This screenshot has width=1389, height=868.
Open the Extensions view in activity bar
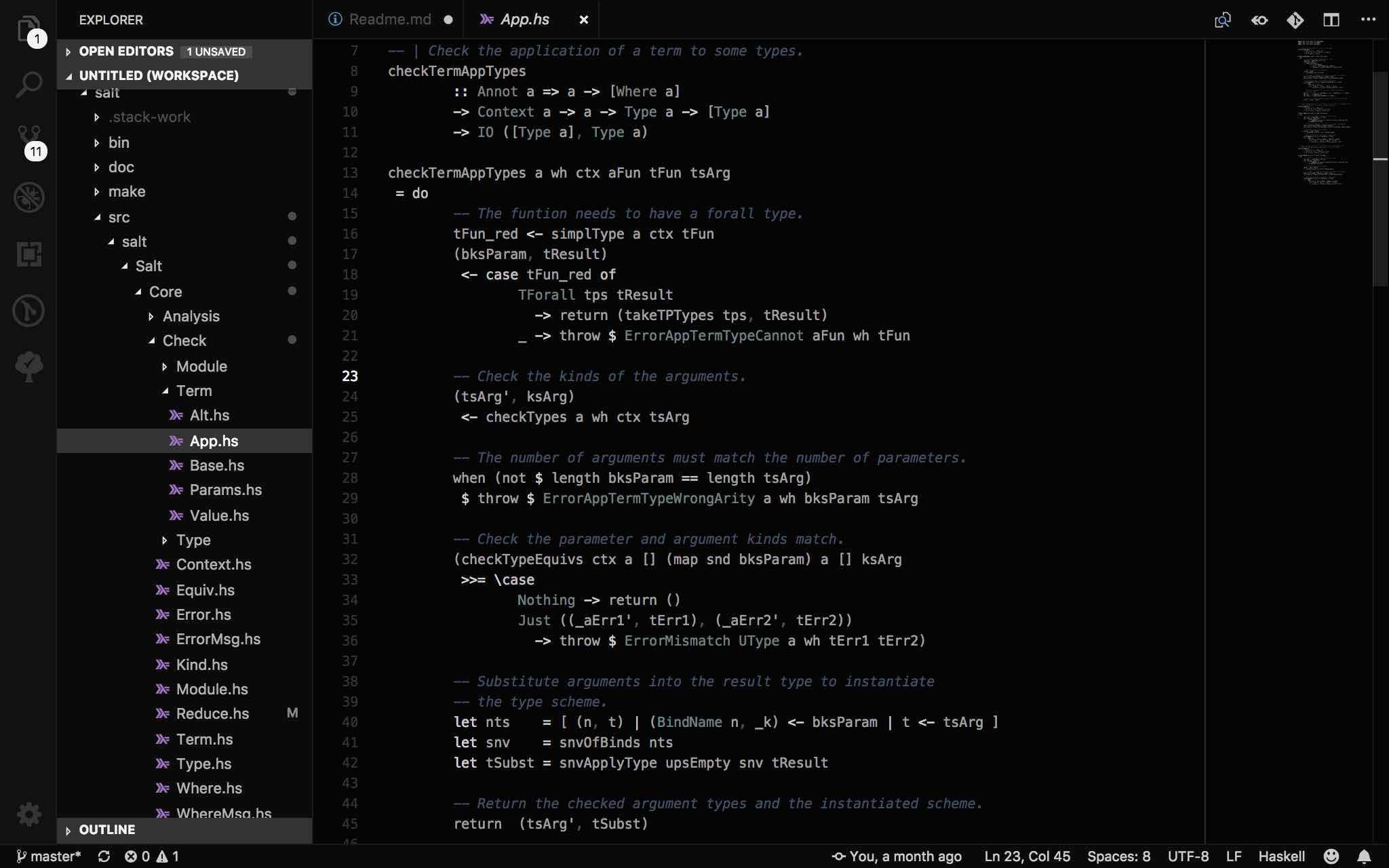click(x=28, y=254)
